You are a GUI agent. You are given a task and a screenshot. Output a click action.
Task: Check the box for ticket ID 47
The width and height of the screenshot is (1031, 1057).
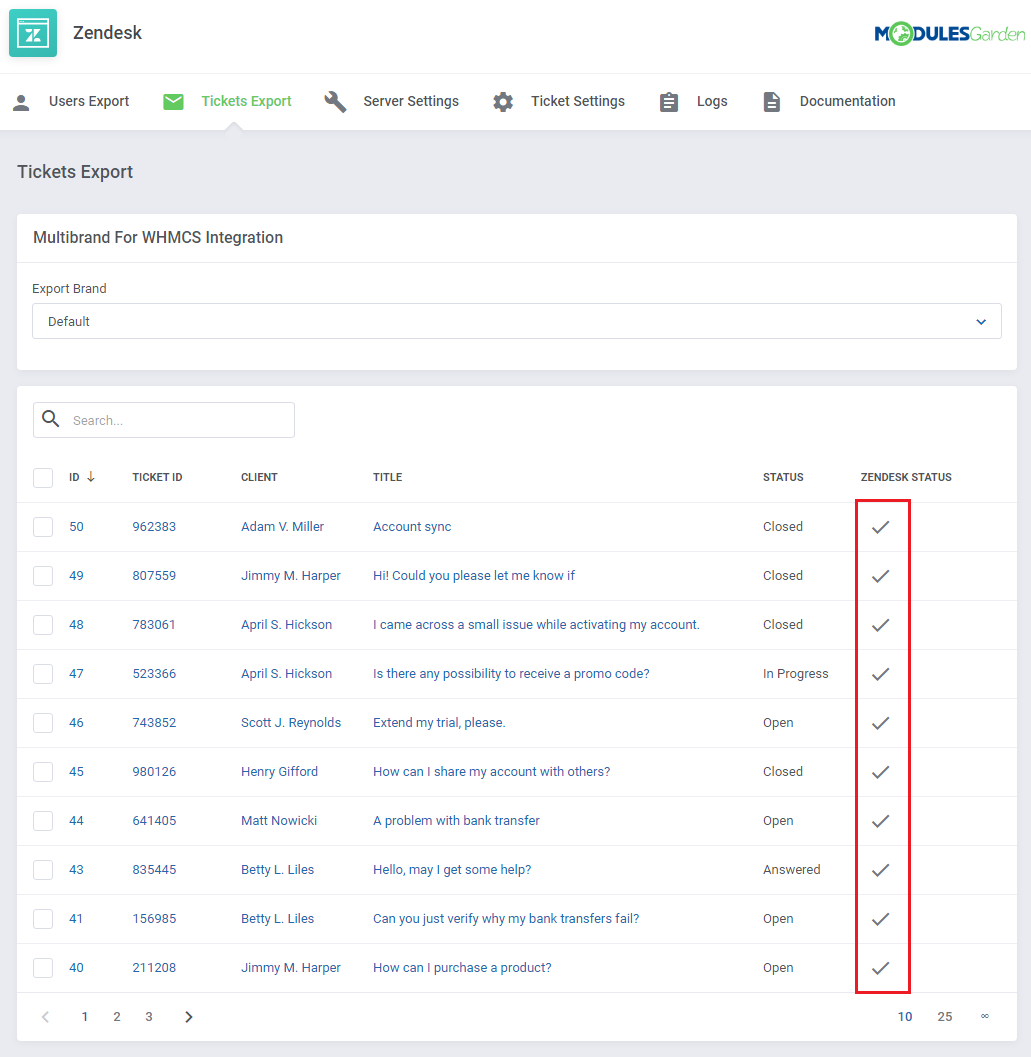point(43,673)
